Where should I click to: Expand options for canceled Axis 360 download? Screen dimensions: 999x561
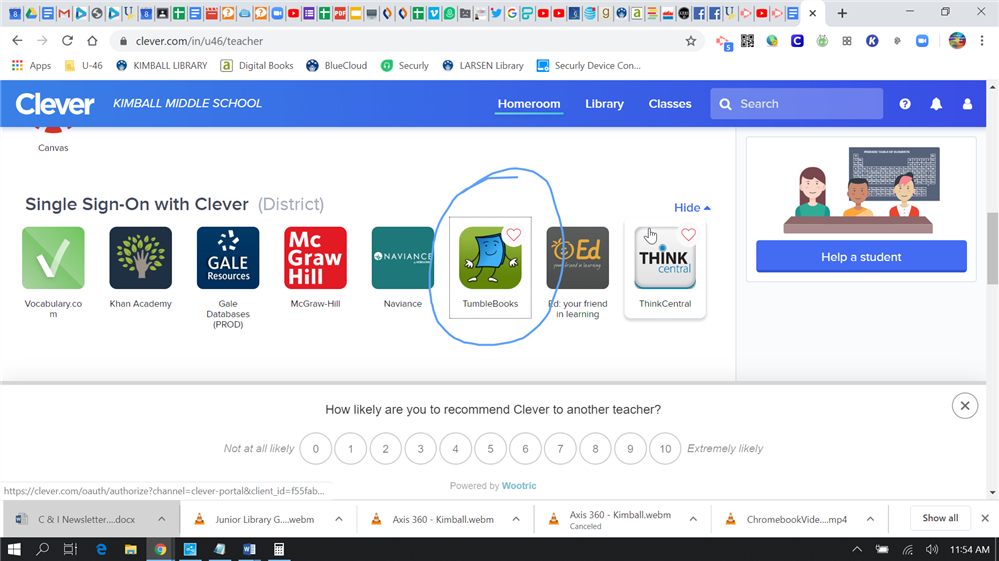point(693,519)
